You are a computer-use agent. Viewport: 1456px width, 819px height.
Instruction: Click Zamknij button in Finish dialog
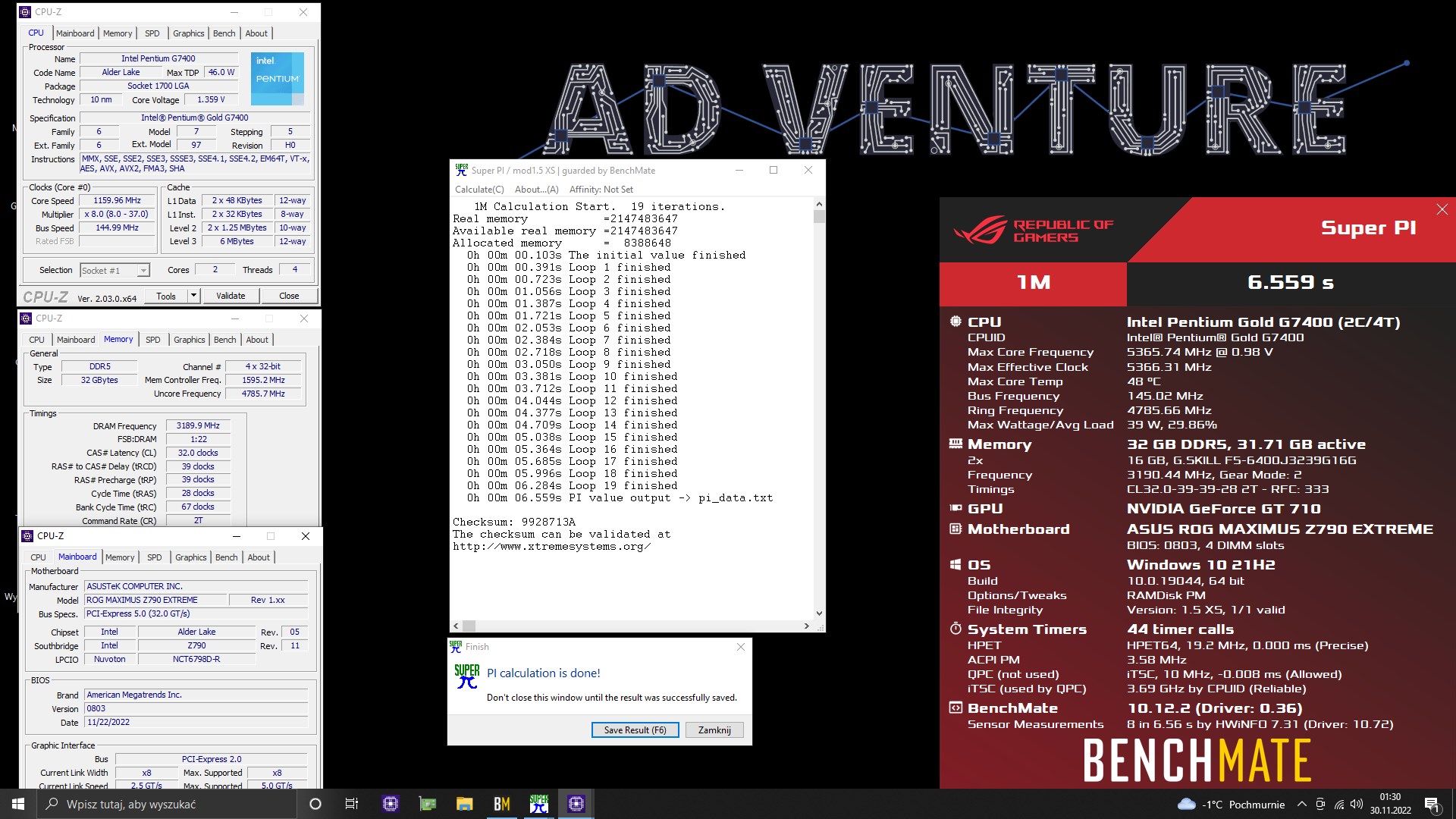[714, 730]
